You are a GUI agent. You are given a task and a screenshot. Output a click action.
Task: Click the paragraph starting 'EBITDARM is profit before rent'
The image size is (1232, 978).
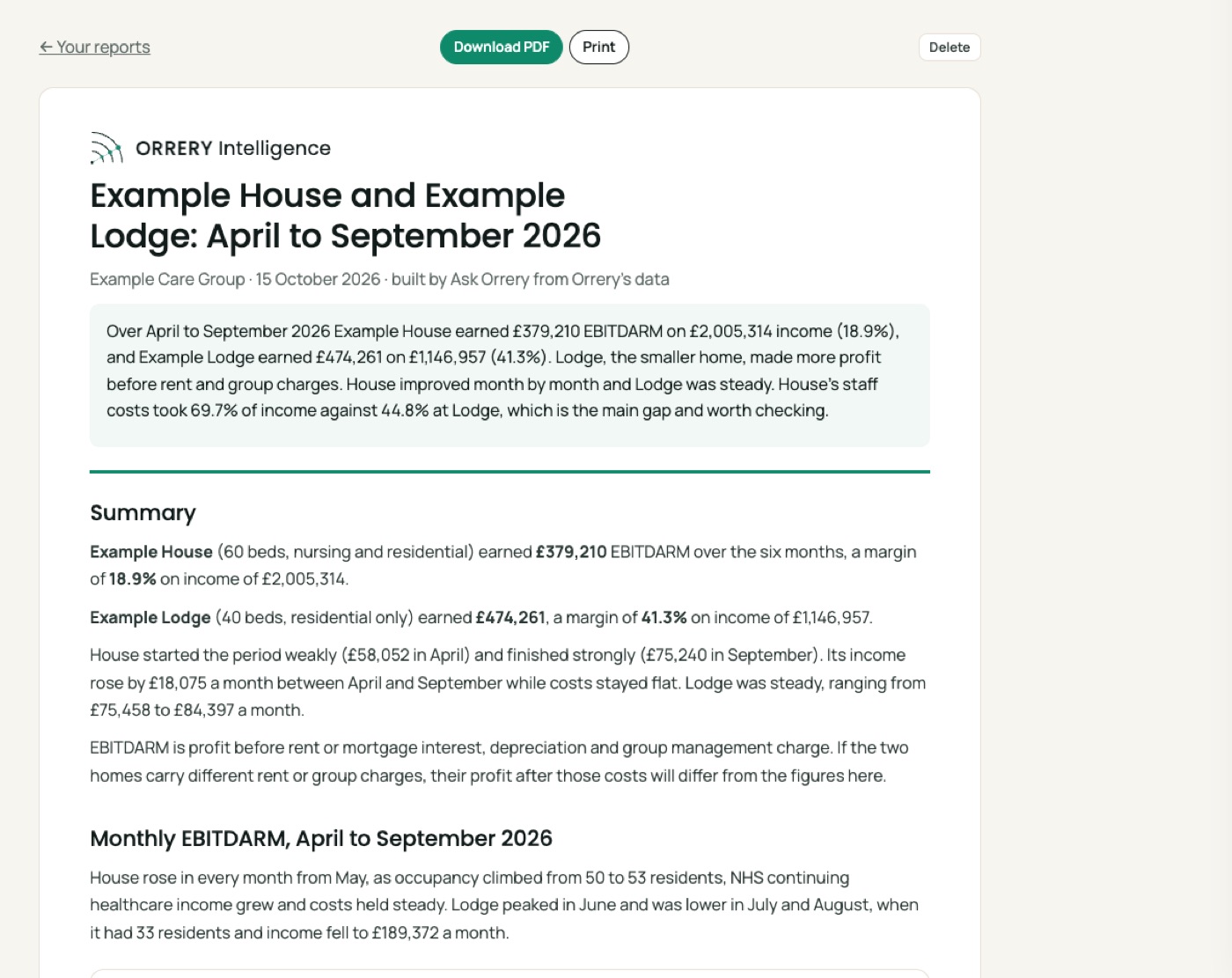click(x=499, y=761)
